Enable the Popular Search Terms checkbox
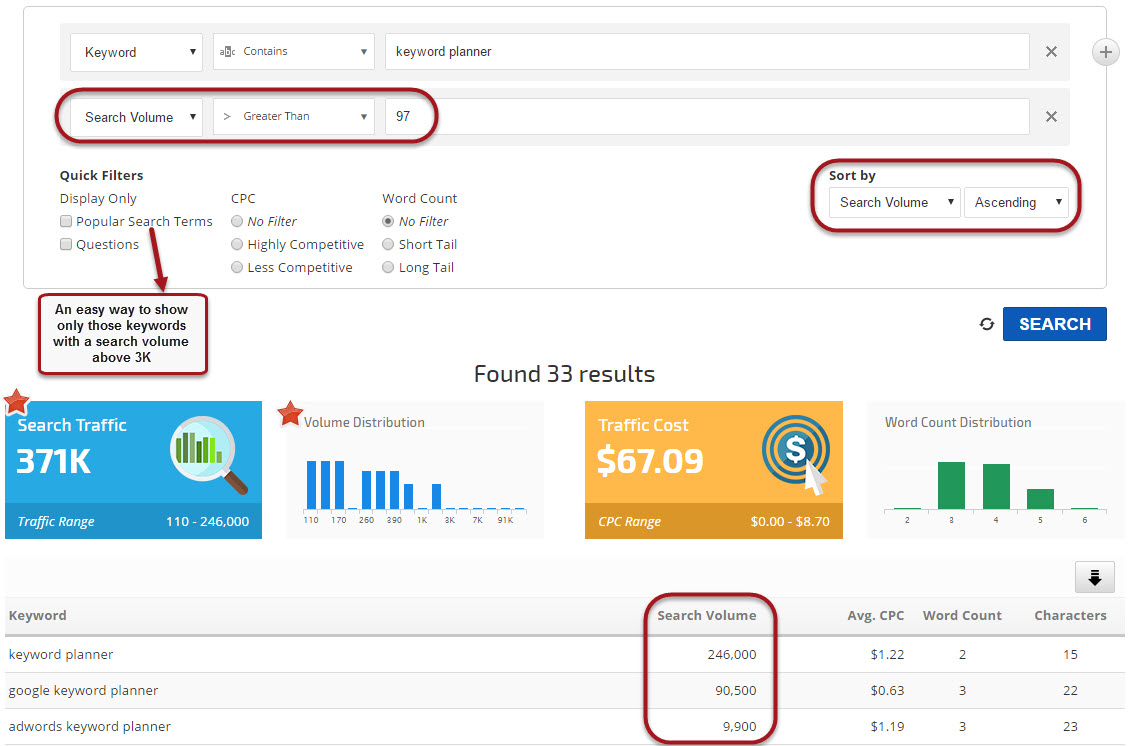Screen dimensions: 1133x746 click(66, 222)
